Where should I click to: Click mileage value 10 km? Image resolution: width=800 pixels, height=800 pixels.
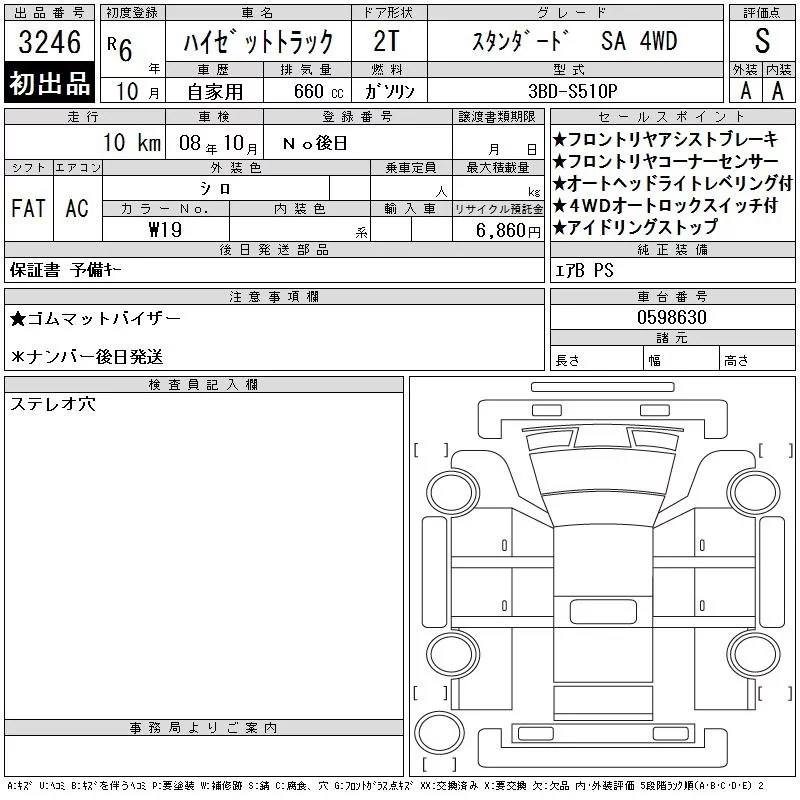click(x=132, y=142)
